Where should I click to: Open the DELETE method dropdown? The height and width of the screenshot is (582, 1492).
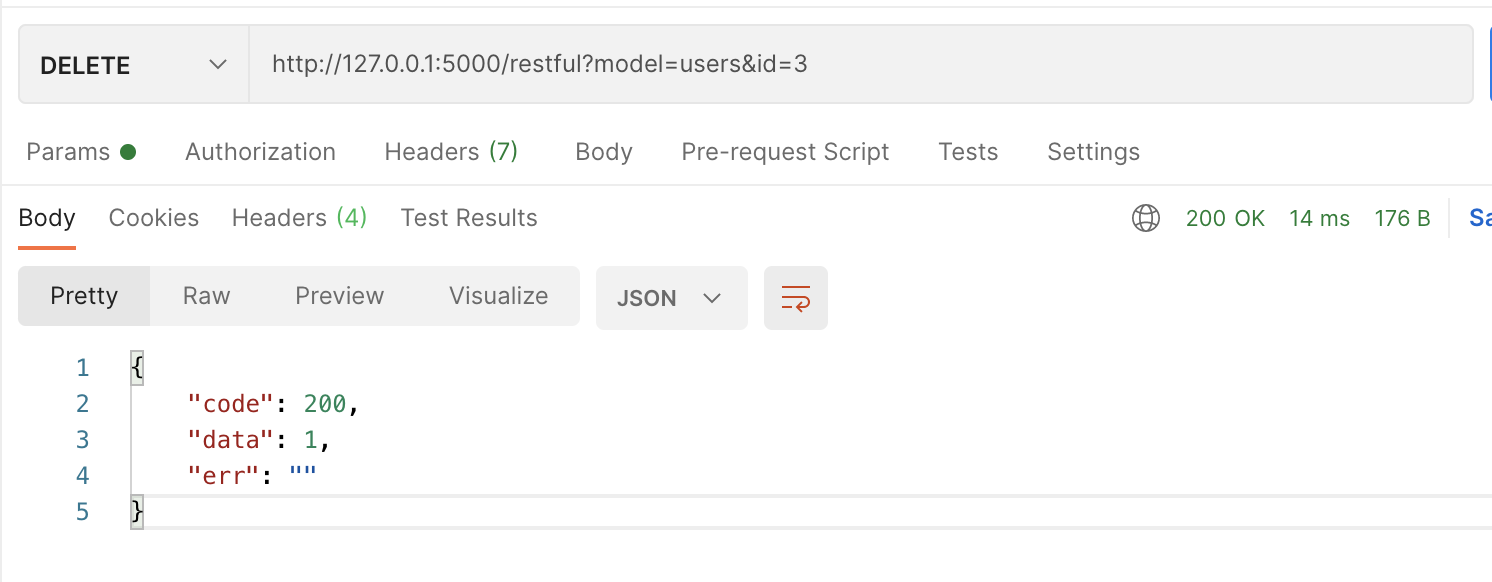[133, 66]
